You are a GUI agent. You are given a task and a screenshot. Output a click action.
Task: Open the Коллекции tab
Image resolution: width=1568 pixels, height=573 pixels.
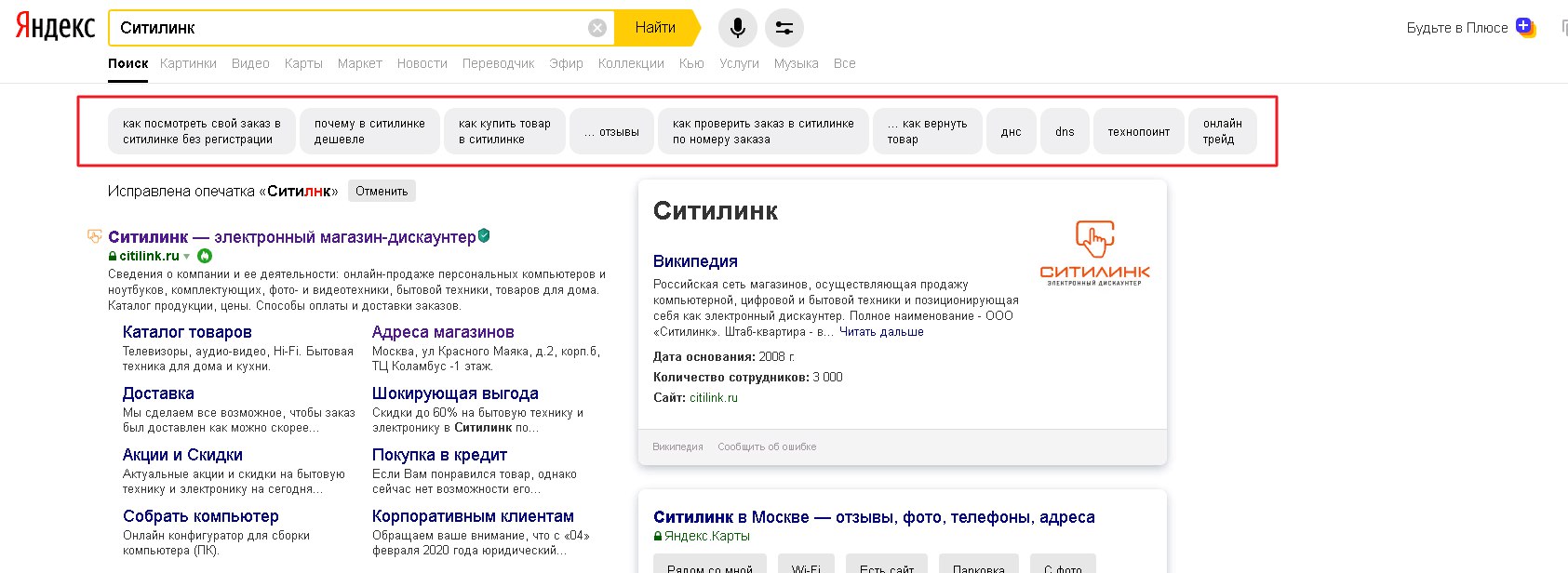(631, 63)
